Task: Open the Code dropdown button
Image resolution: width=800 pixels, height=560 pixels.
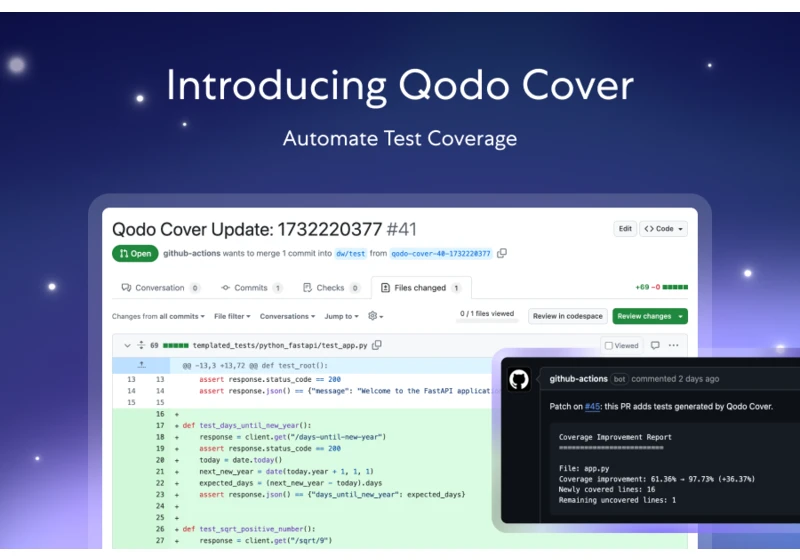Action: (663, 229)
